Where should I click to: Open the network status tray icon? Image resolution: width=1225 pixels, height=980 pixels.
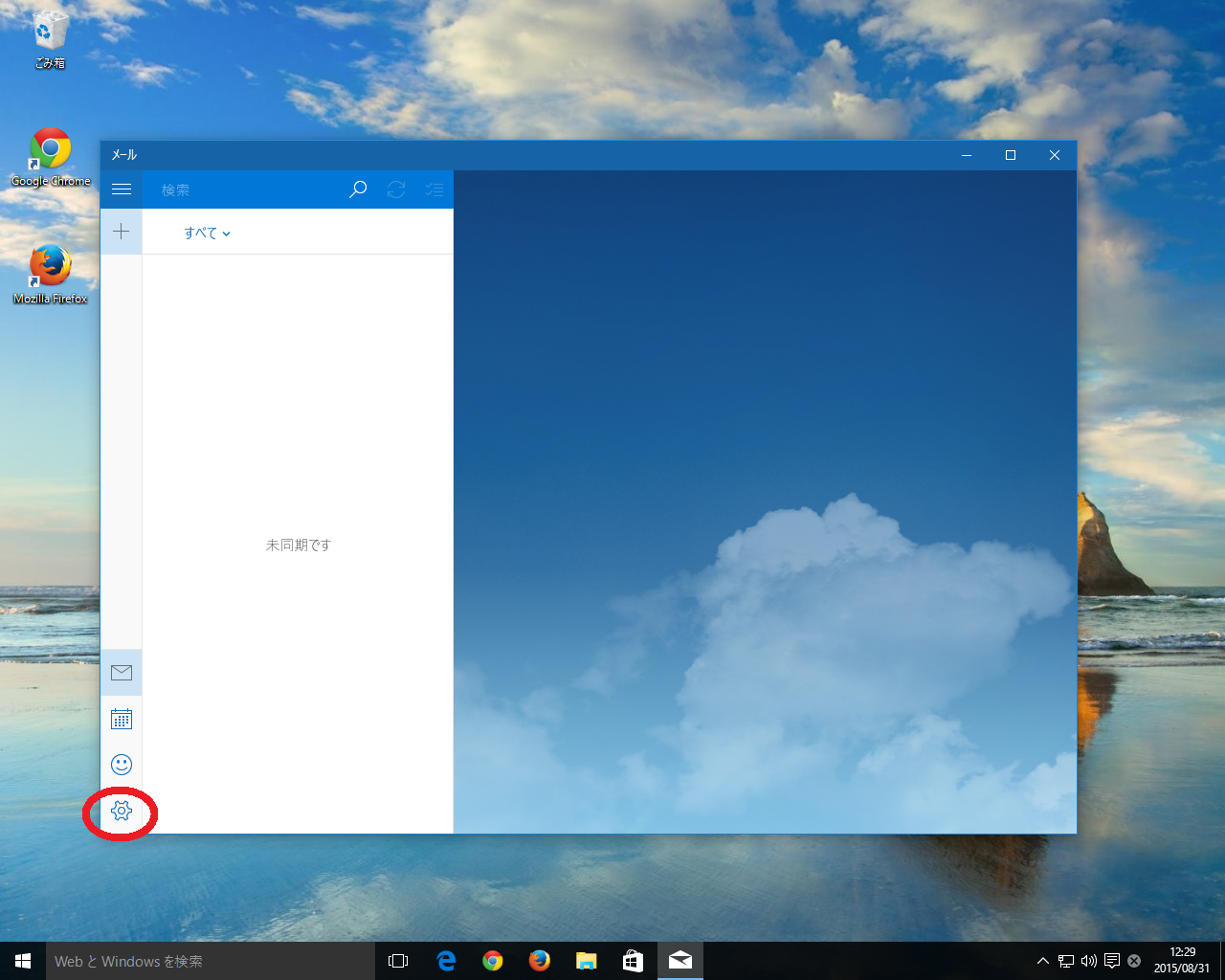(1065, 961)
